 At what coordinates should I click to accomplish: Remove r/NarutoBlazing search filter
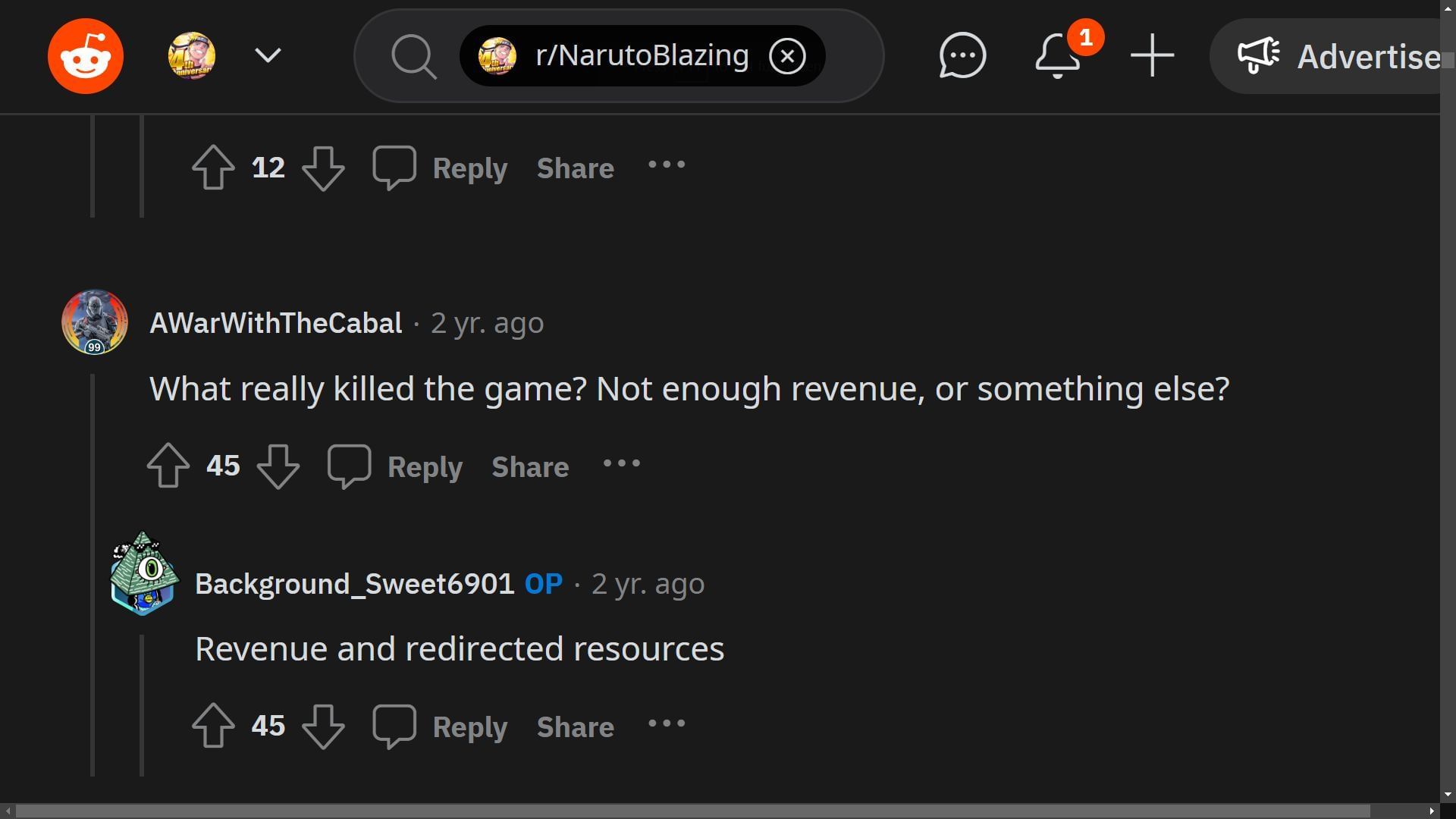[787, 56]
